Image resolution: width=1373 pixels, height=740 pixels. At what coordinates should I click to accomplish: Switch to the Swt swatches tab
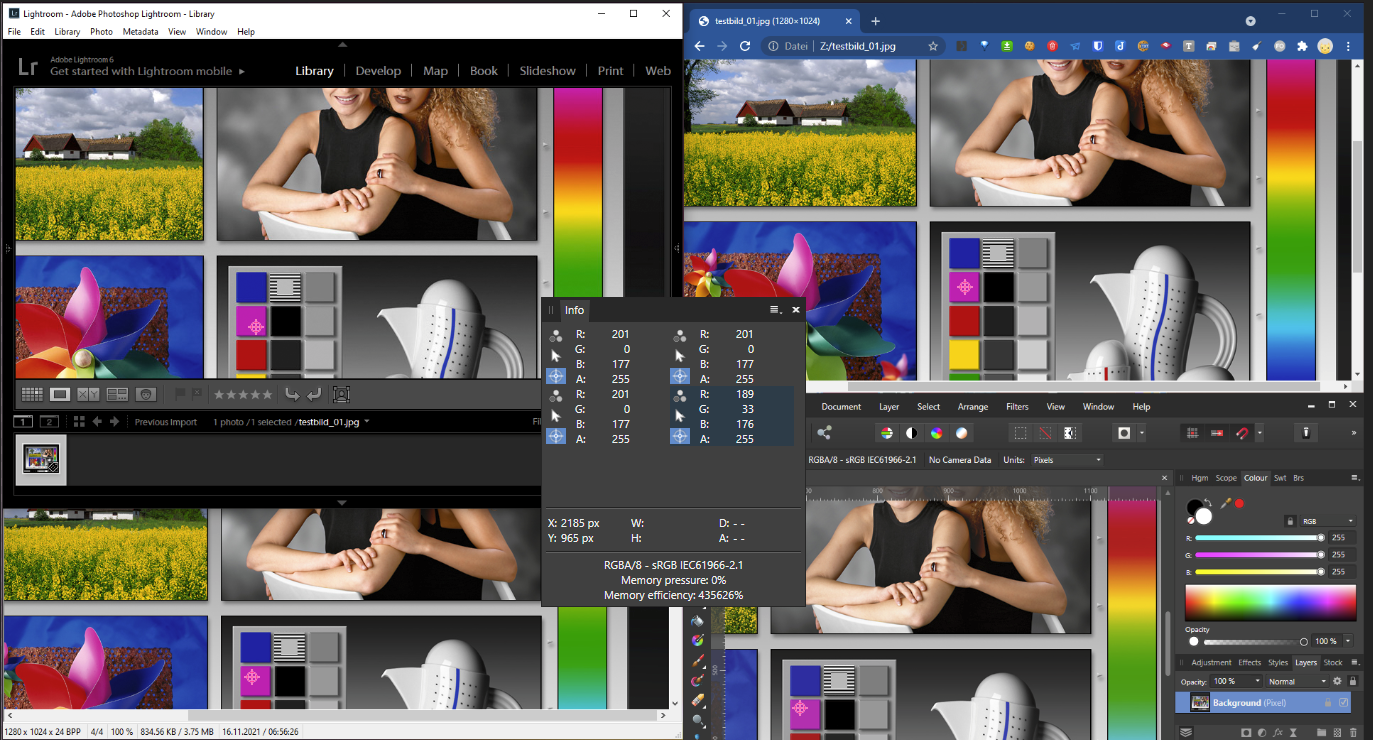1280,478
